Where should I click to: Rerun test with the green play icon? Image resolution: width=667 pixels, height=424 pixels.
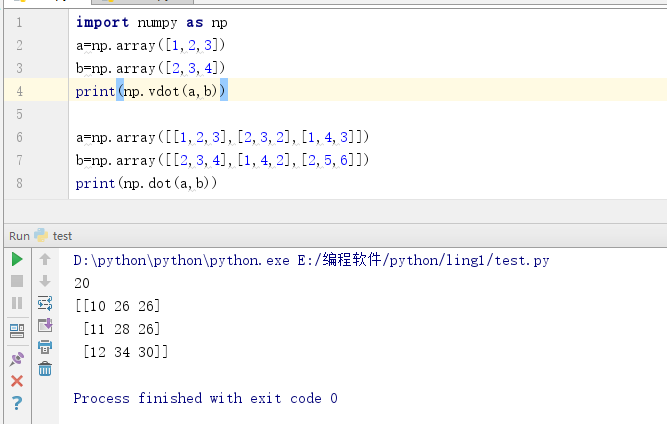click(x=17, y=259)
